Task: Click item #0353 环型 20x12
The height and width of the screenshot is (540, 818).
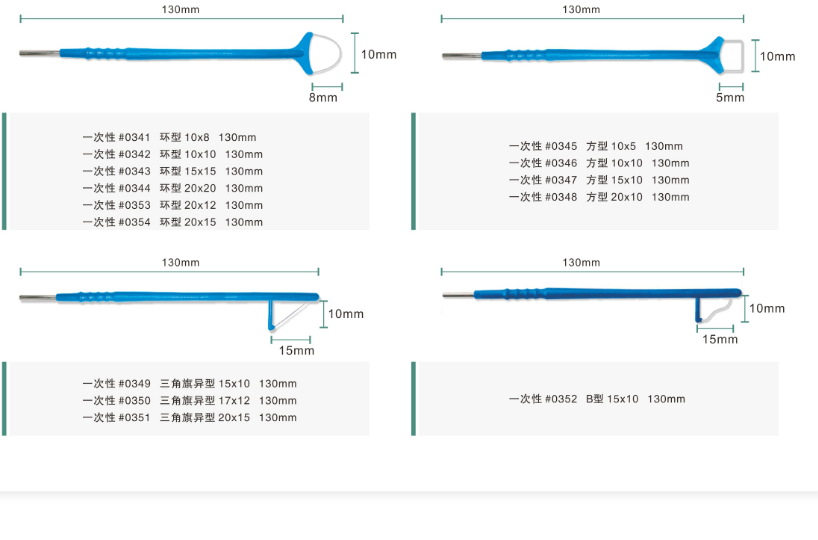Action: 172,205
